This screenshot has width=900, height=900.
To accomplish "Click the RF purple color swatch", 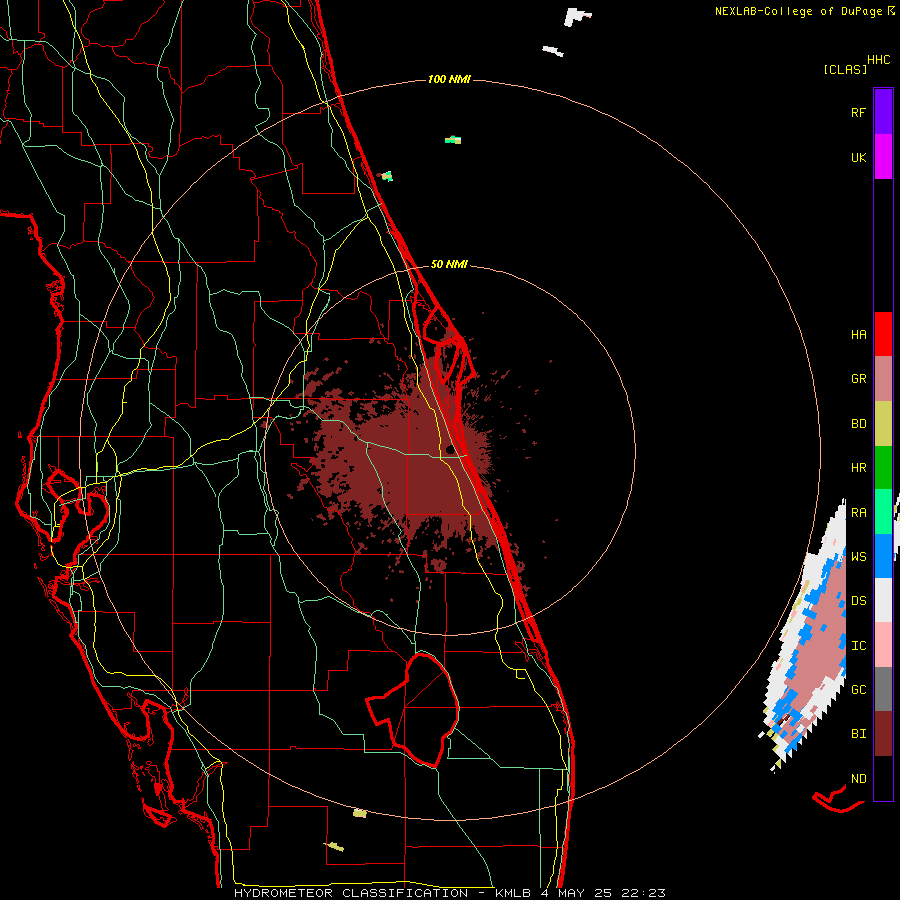I will 883,112.
